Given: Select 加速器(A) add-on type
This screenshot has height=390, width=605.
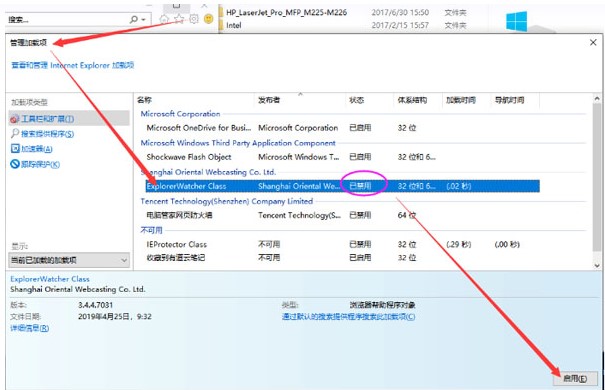Looking at the screenshot, I should coord(37,149).
